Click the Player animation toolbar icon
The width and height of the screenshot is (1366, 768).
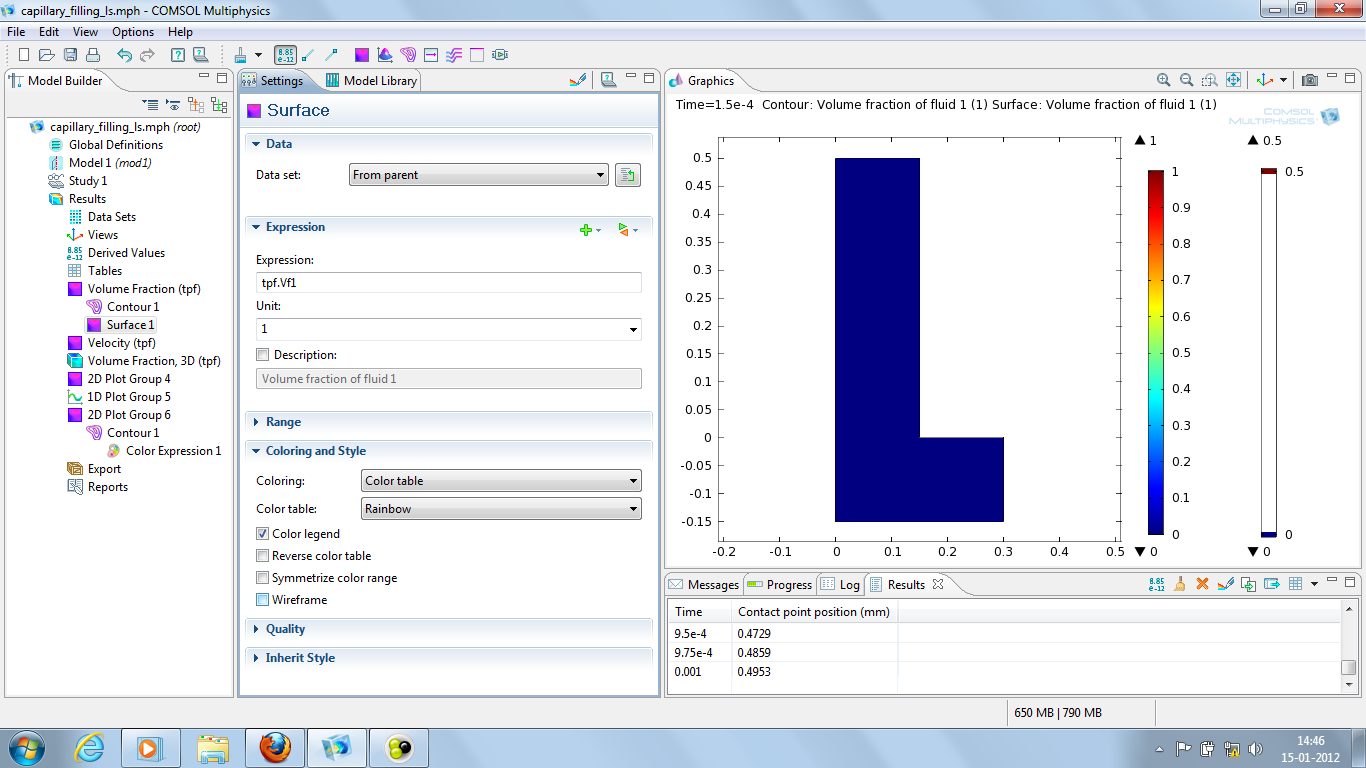[x=500, y=55]
